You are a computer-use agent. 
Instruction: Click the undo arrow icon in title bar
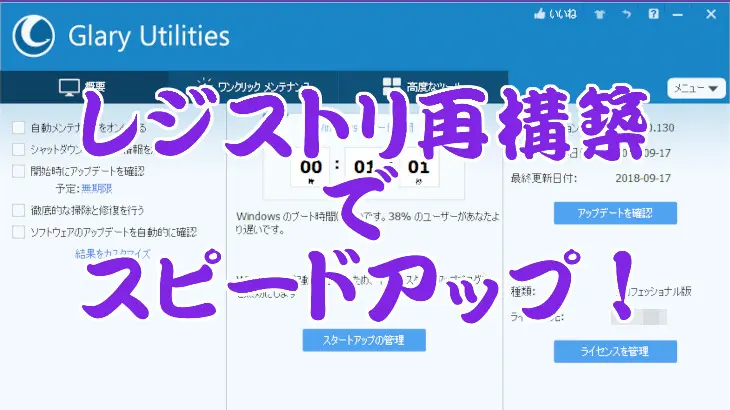(x=626, y=14)
